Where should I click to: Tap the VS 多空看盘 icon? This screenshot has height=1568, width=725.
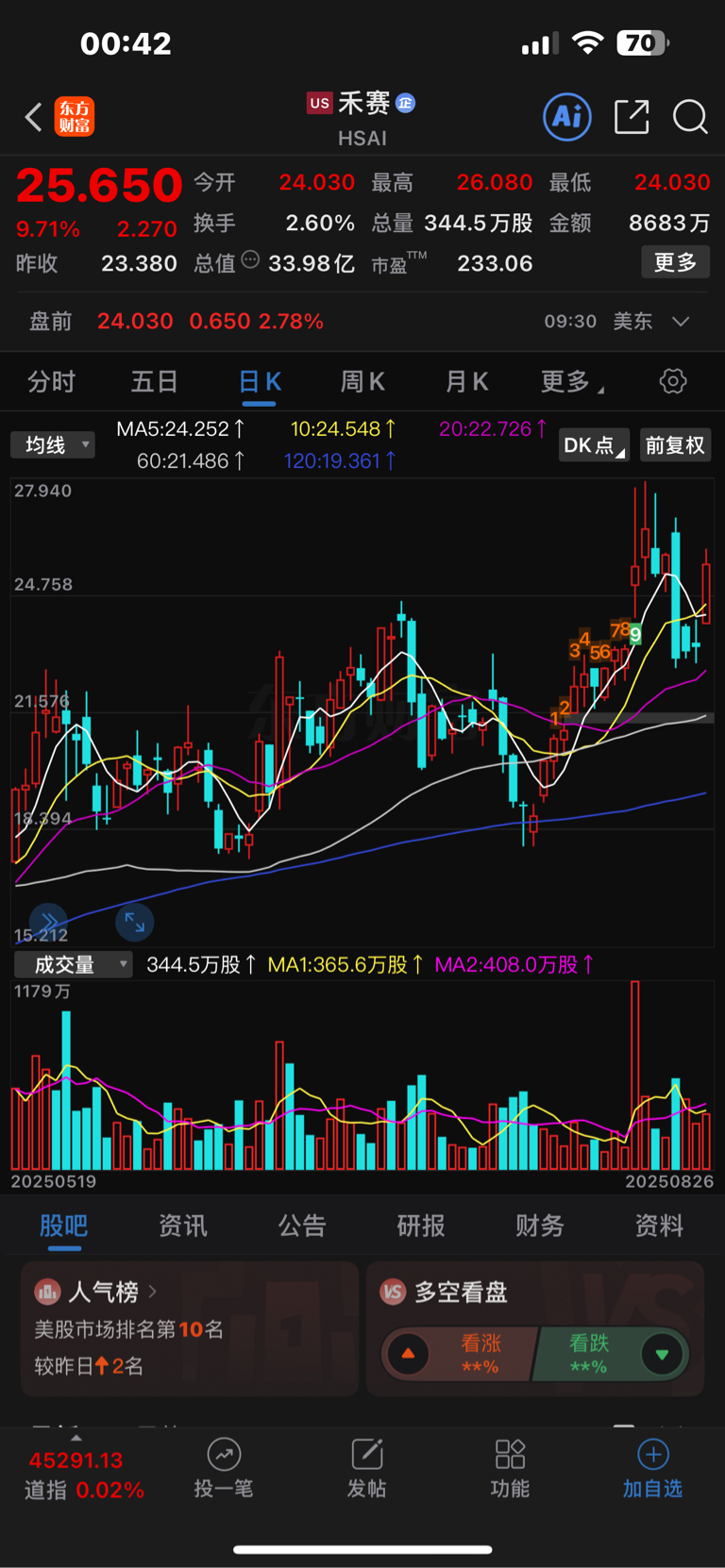coord(394,1292)
